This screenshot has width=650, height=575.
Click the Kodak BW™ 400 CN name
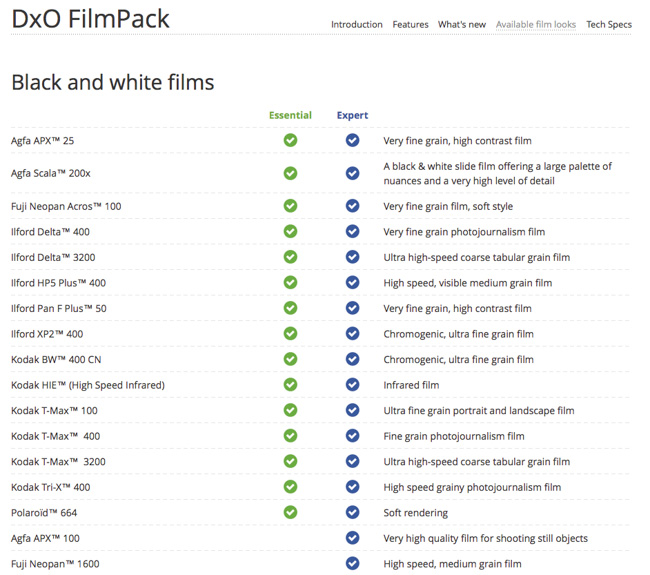(x=56, y=359)
